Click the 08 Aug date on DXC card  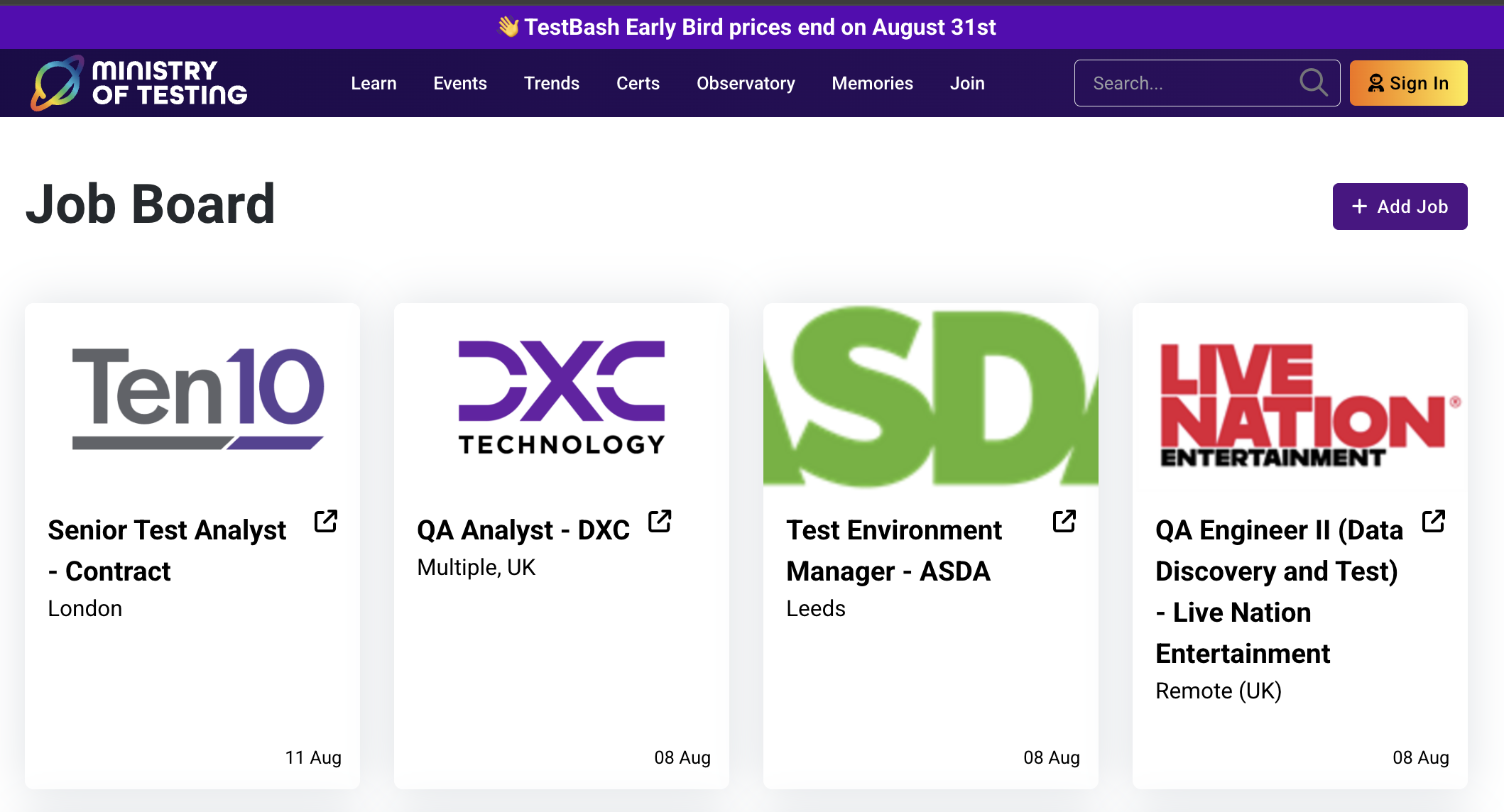[682, 757]
